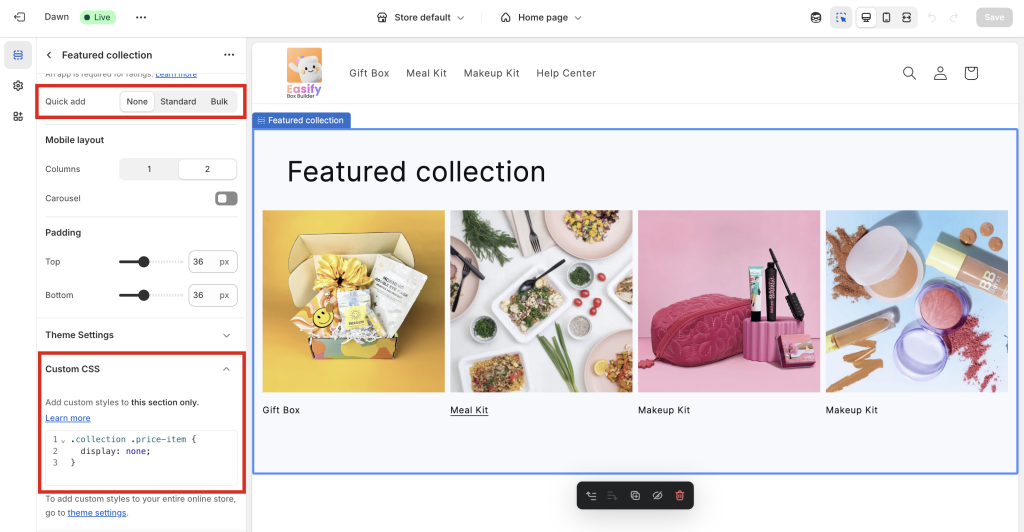Duplicate section using floating toolbar
1024x532 pixels.
(x=635, y=495)
